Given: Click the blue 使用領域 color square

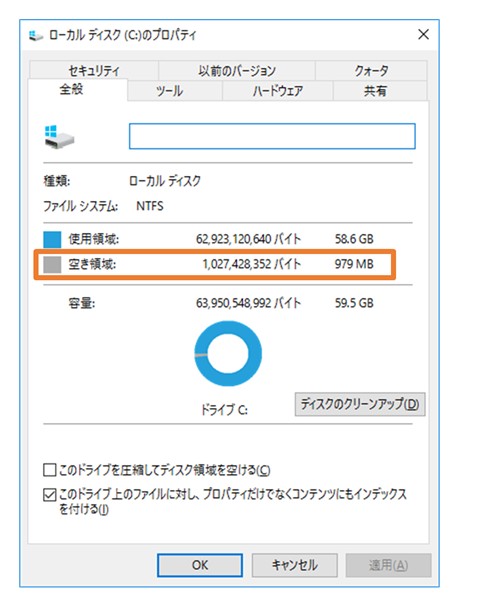Looking at the screenshot, I should coord(52,239).
